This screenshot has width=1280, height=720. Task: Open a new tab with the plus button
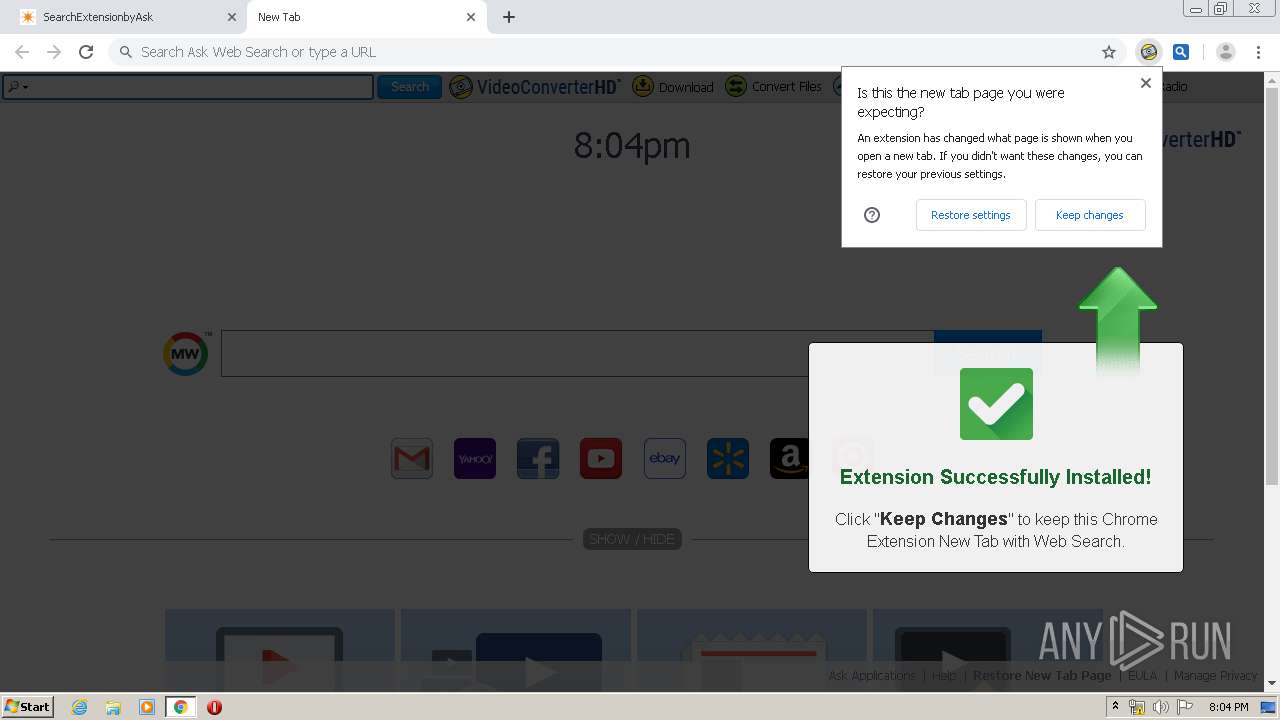(508, 17)
